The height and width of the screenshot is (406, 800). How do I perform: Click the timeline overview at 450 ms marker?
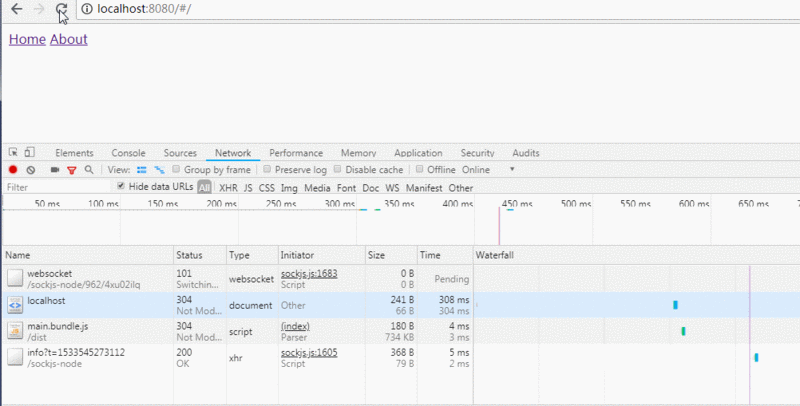(517, 204)
